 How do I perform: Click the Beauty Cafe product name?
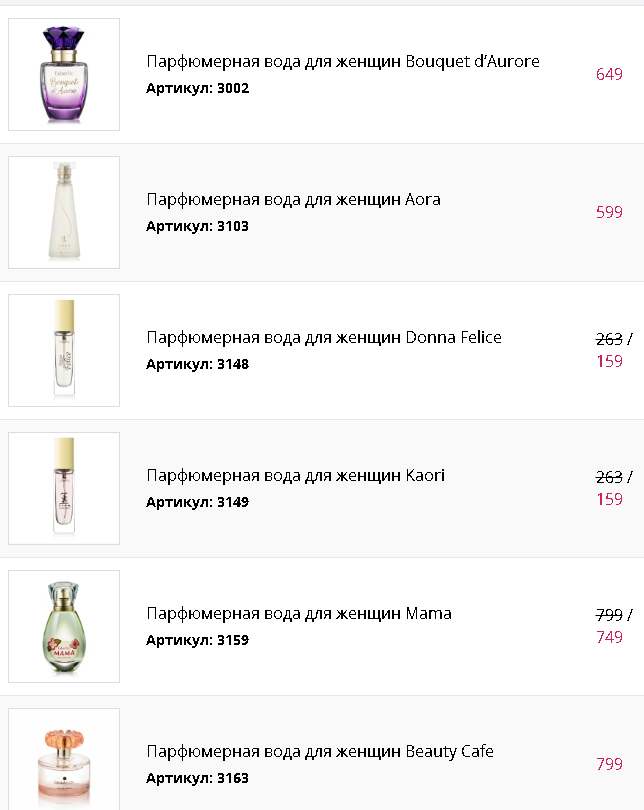[319, 751]
